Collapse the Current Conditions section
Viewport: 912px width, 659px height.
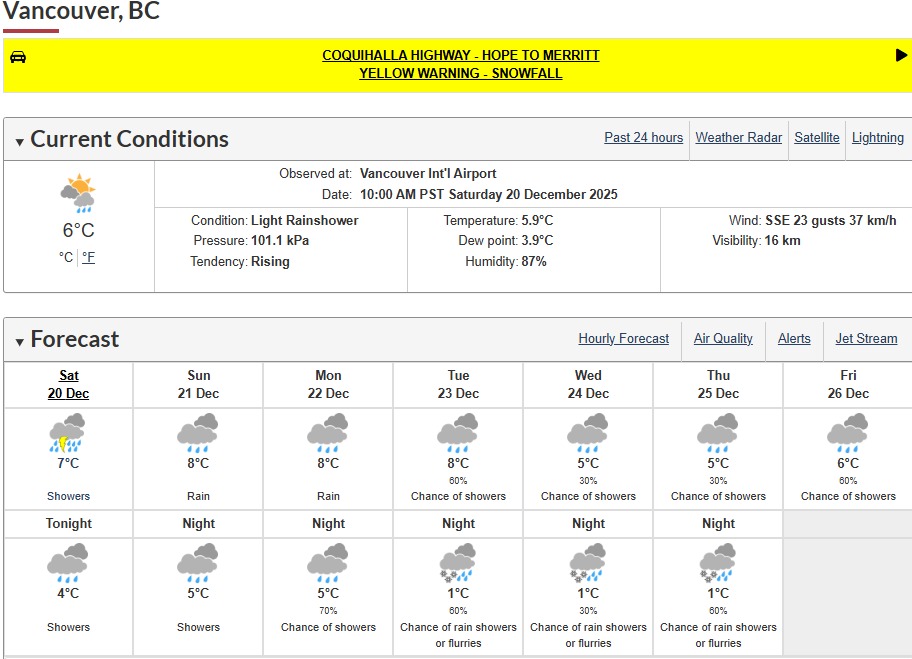[x=20, y=142]
